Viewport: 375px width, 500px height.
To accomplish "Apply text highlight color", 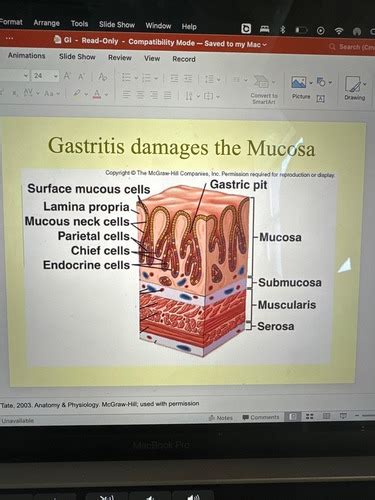I will pos(77,93).
